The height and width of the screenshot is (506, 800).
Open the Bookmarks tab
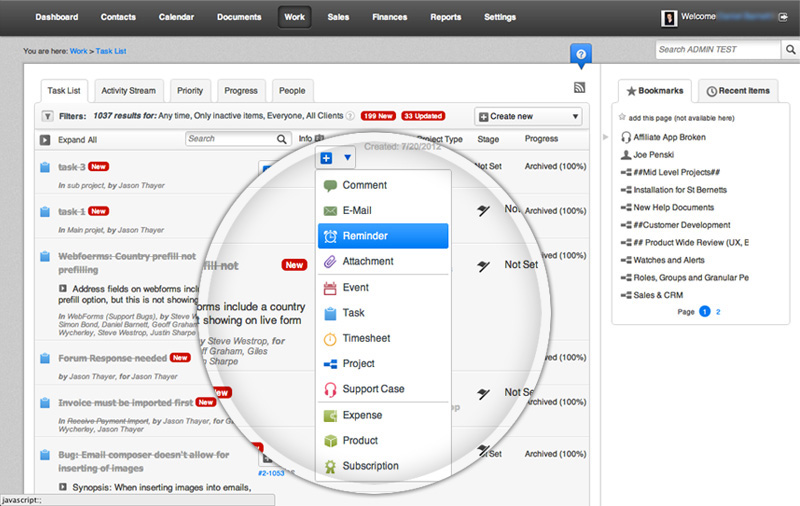point(655,91)
